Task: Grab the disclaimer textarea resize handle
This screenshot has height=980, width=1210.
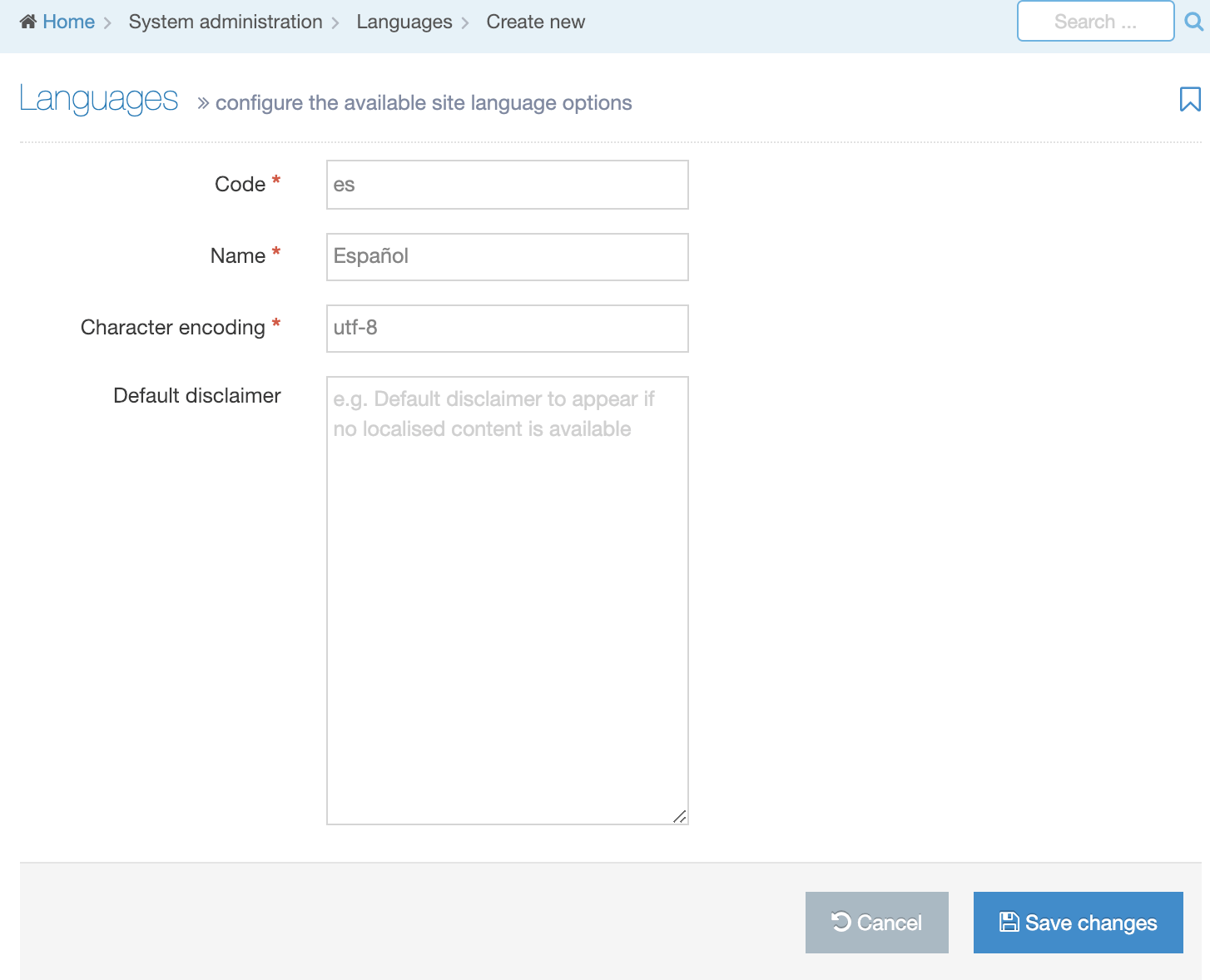Action: pos(680,816)
